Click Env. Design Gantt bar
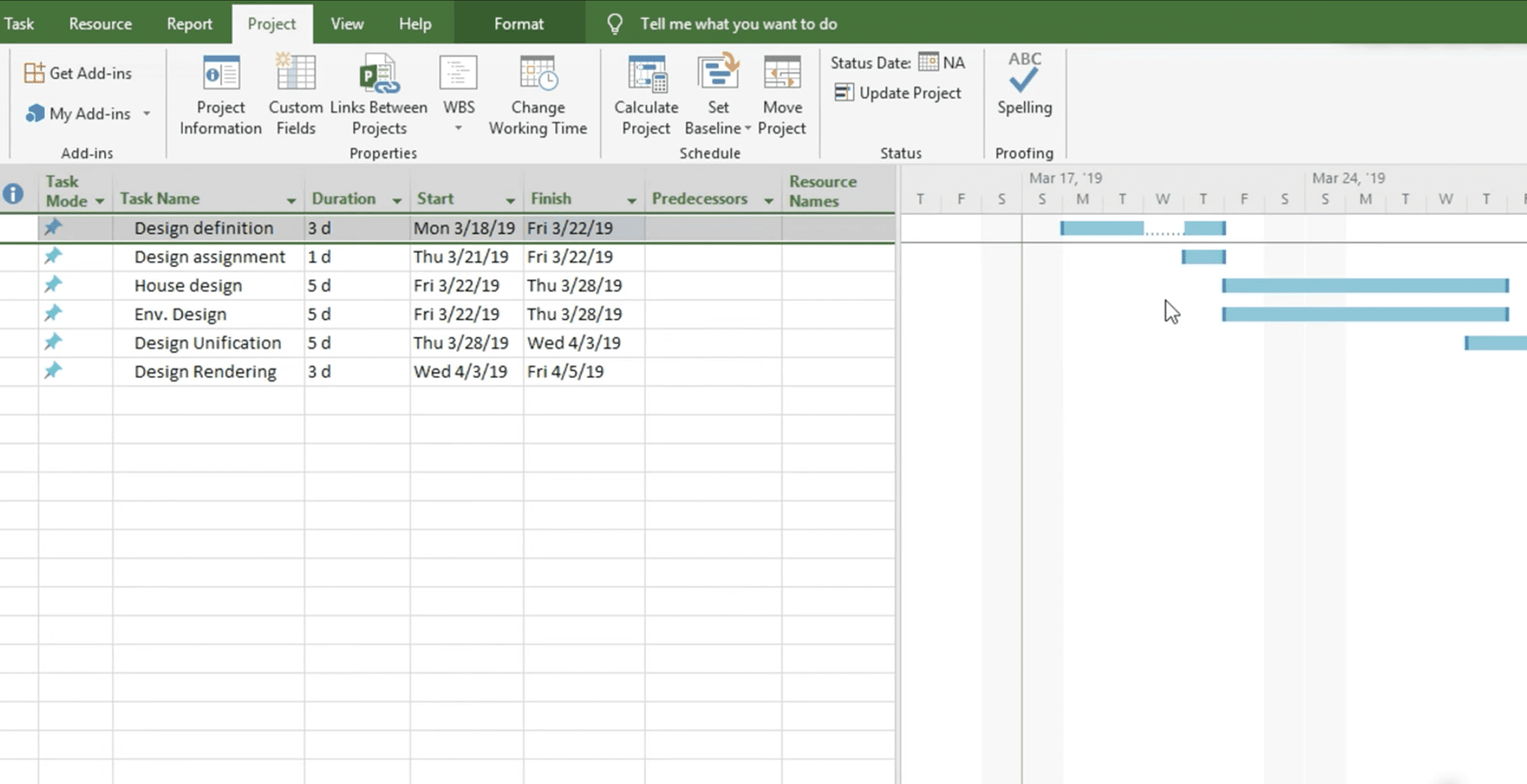The image size is (1527, 784). [1365, 314]
